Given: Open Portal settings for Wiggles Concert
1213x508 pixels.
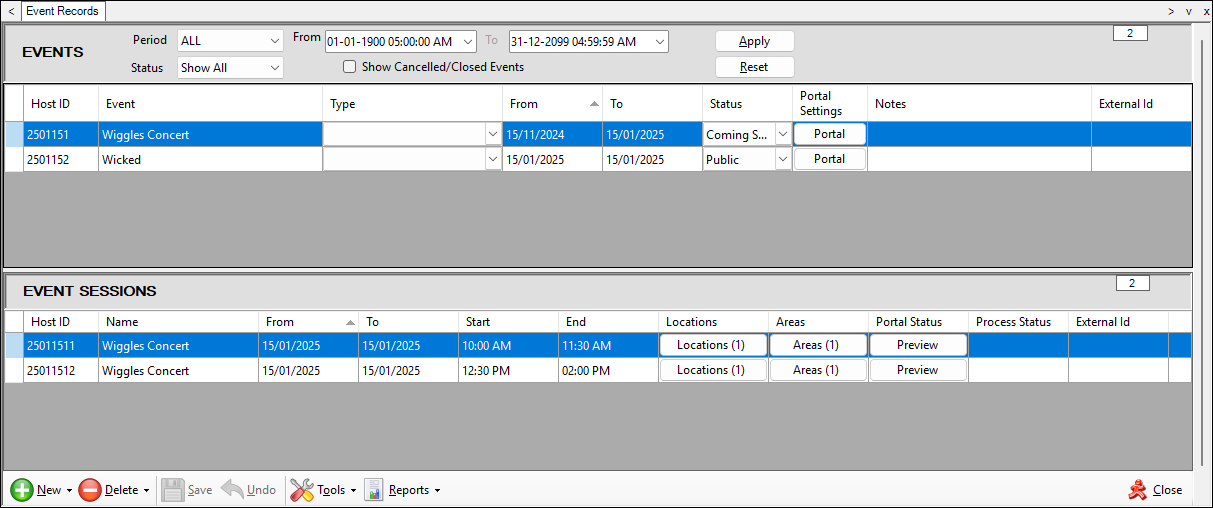Looking at the screenshot, I should [829, 134].
